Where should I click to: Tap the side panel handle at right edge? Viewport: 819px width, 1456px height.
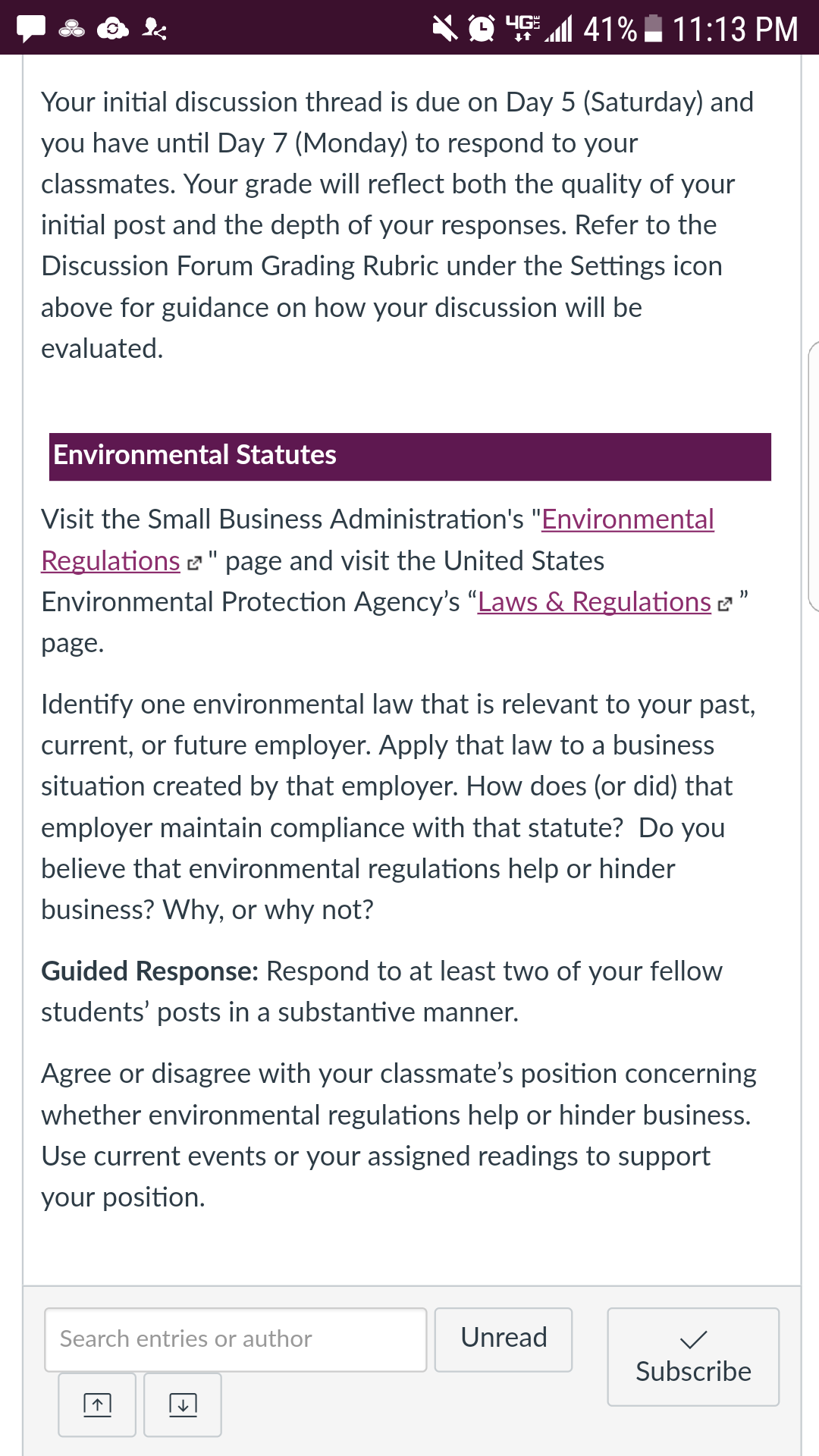coord(814,476)
